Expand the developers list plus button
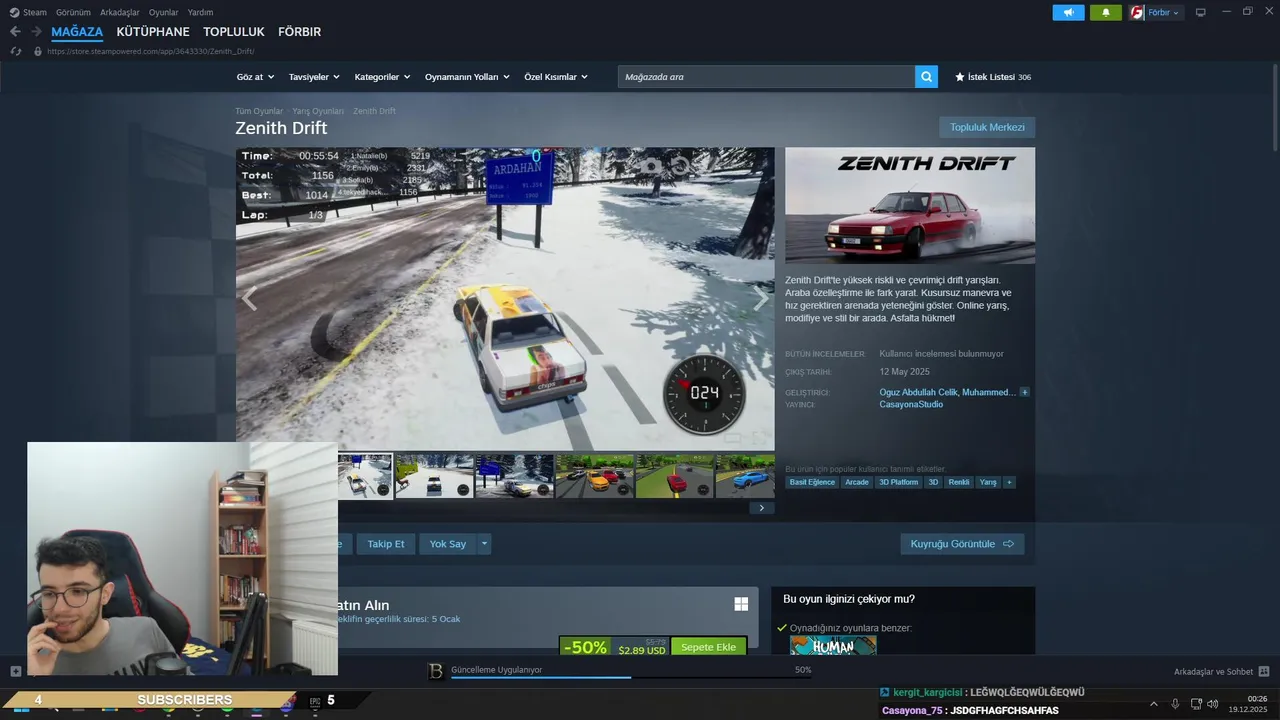This screenshot has height=720, width=1280. pyautogui.click(x=1024, y=392)
